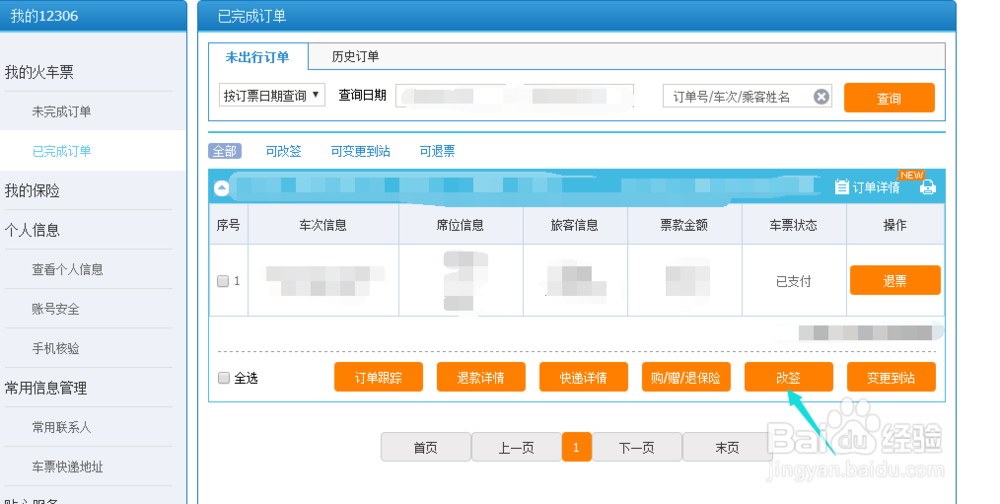Go to 上一页 in the pagination
The width and height of the screenshot is (1000, 504).
click(x=516, y=447)
